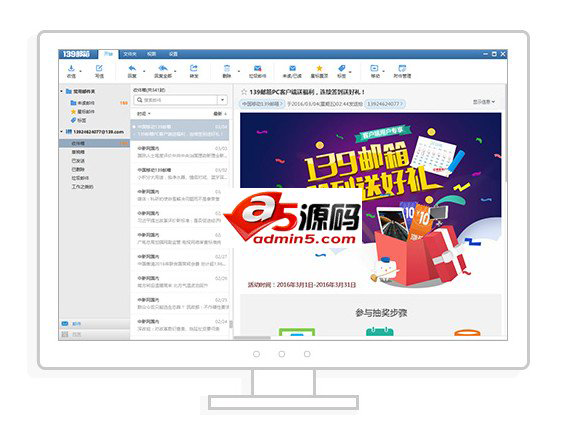Click the Compose mail toolbar icon
The image size is (584, 436).
[99, 69]
